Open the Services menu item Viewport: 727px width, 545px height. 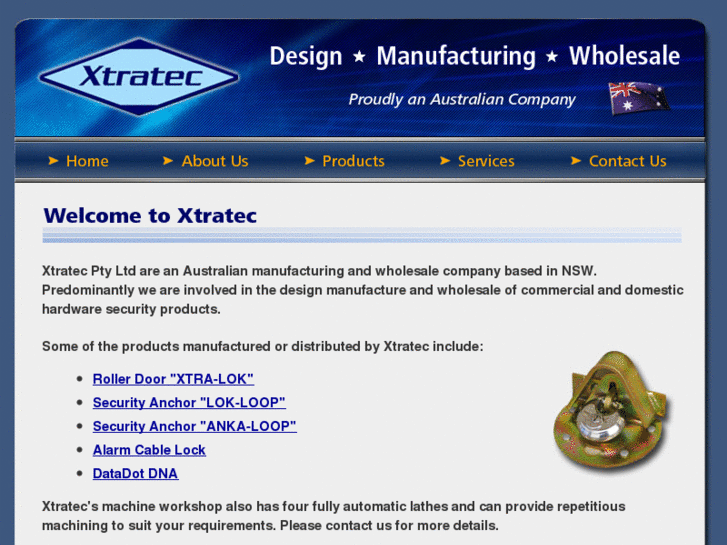(x=486, y=161)
